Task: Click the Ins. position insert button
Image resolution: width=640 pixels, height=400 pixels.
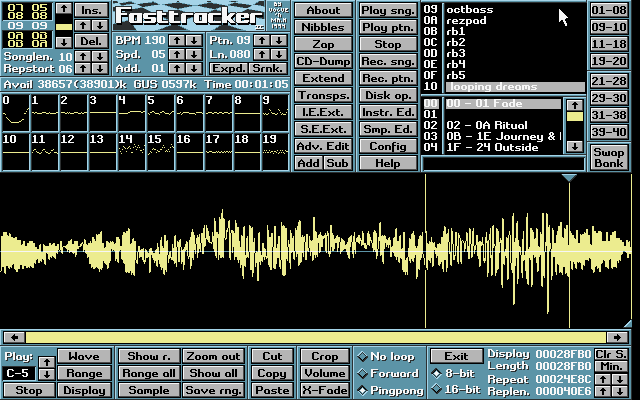Action: coord(91,10)
